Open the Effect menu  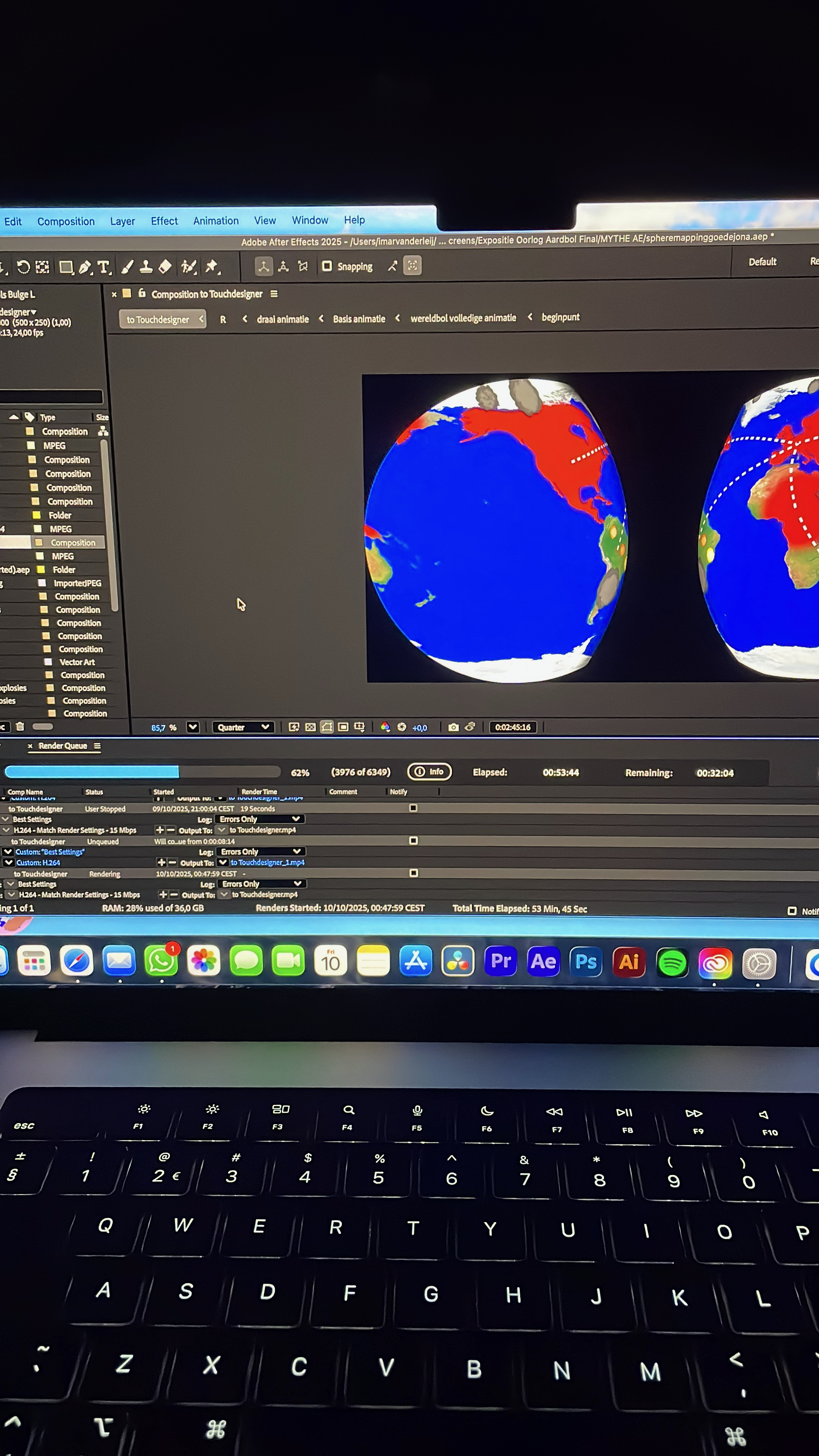point(164,221)
